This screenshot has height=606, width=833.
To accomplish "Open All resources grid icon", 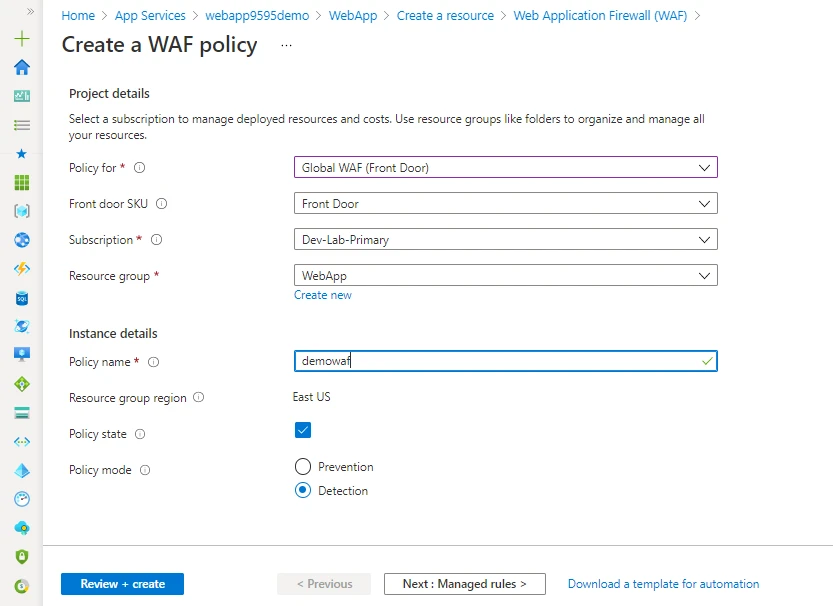I will pos(21,182).
